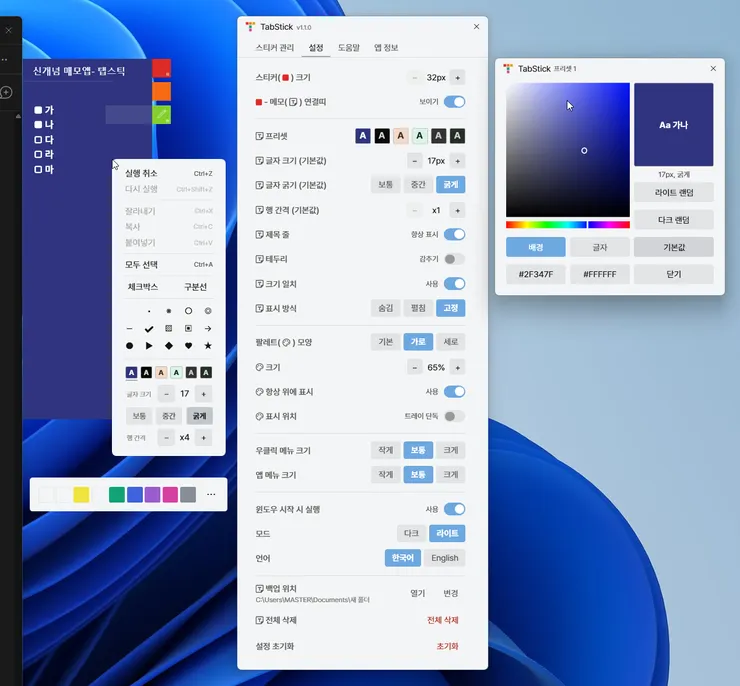Apply the mint A preset in the right-click menu
This screenshot has height=686, width=740.
click(176, 373)
